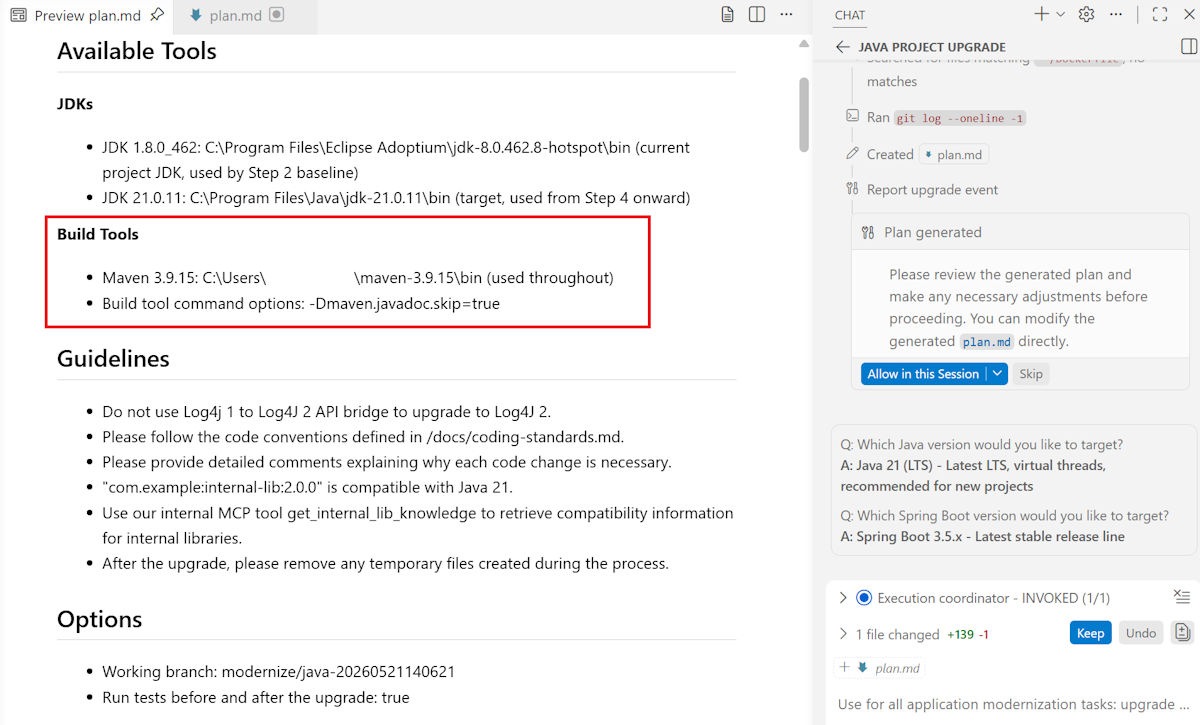
Task: Click the Guidelines heading
Action: tap(113, 358)
